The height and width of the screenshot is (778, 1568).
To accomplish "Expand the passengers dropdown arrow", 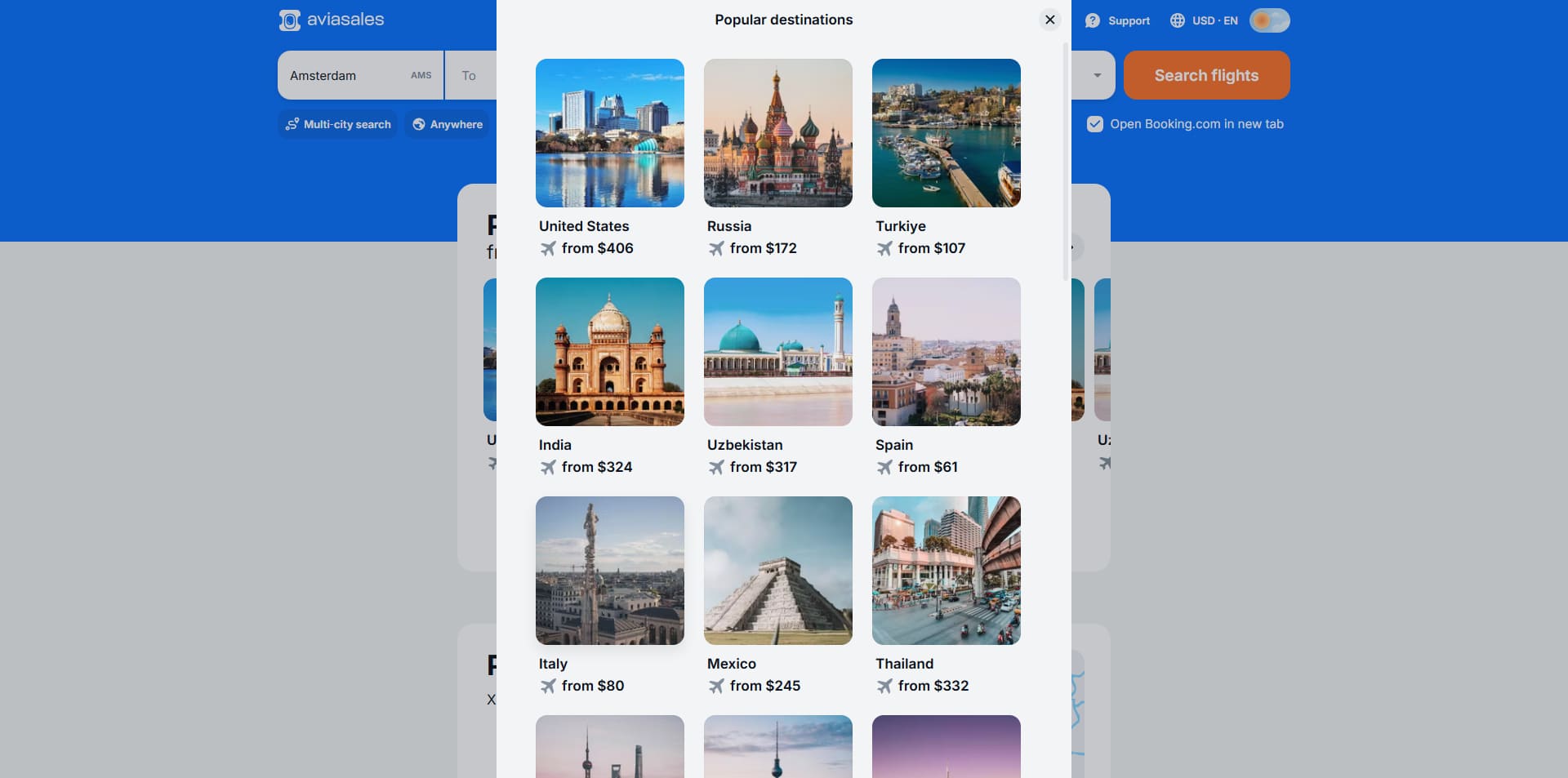I will pyautogui.click(x=1098, y=75).
